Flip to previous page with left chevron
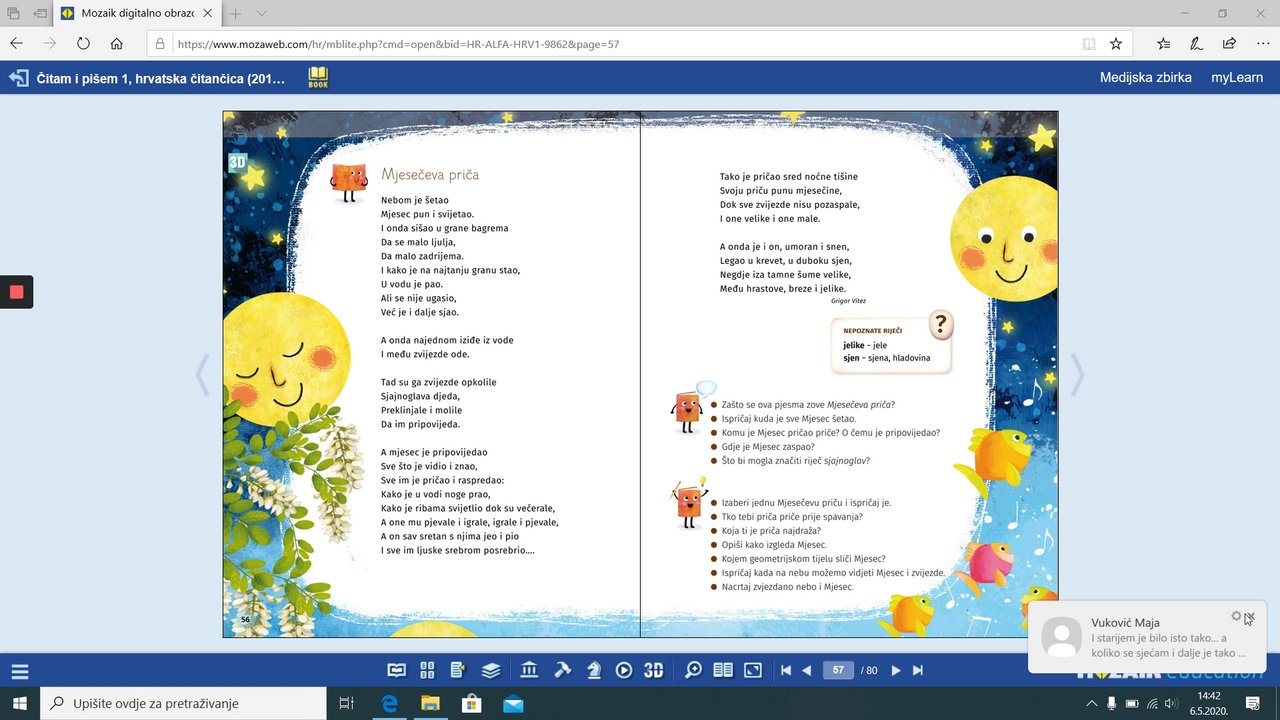 pyautogui.click(x=203, y=374)
